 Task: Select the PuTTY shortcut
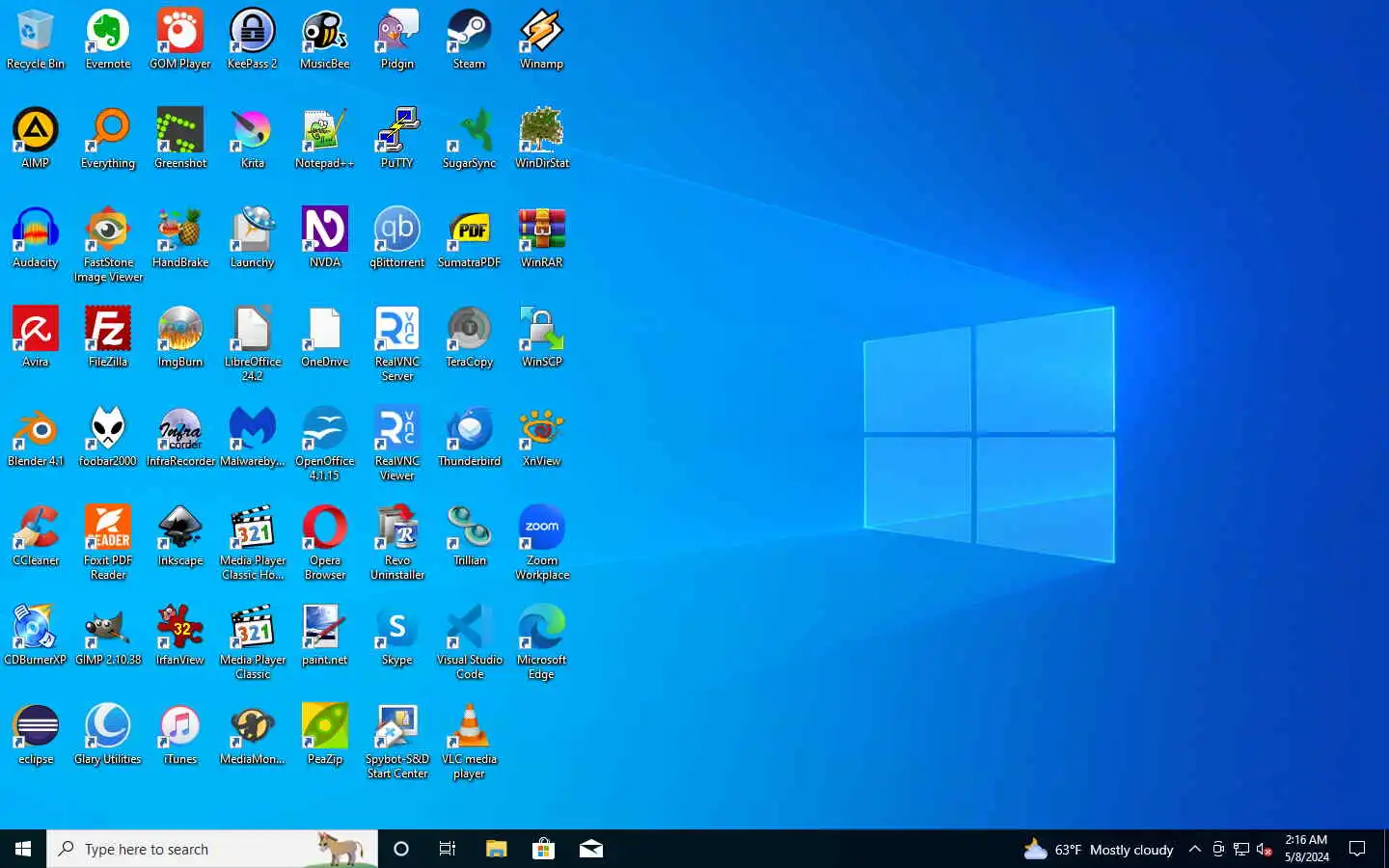click(x=397, y=139)
